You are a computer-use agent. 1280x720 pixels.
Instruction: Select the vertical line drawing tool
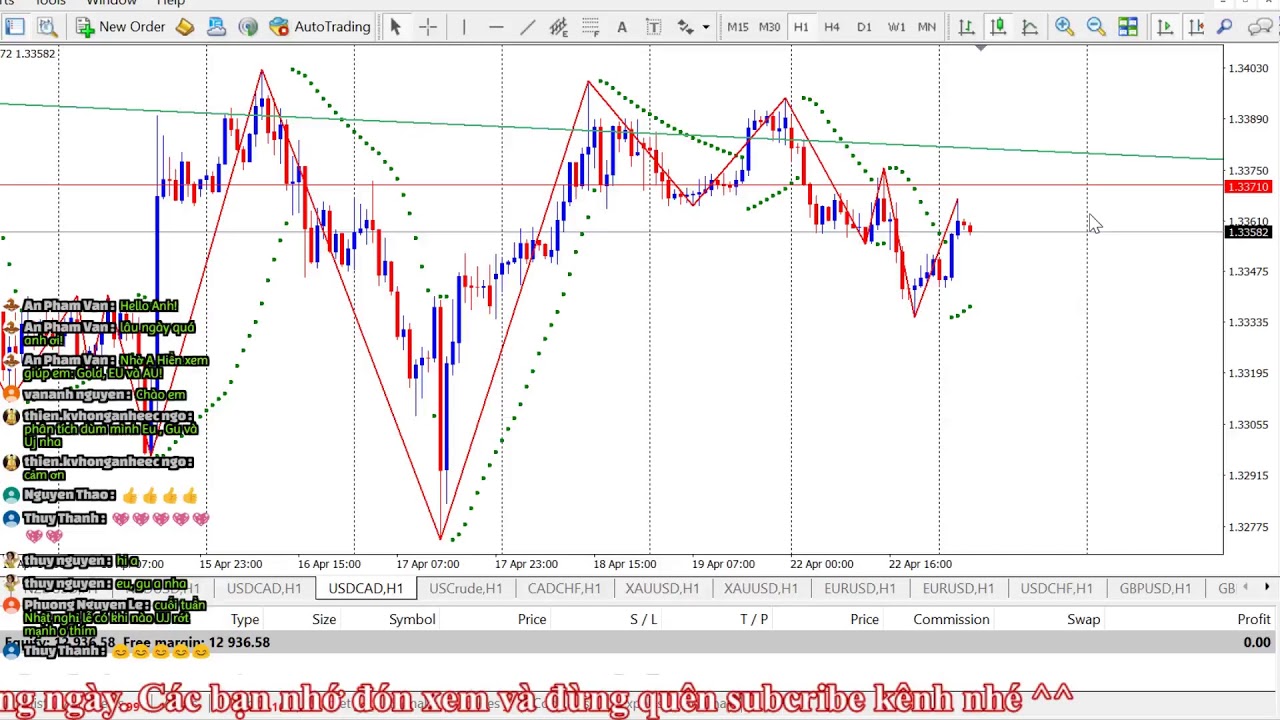pyautogui.click(x=464, y=27)
